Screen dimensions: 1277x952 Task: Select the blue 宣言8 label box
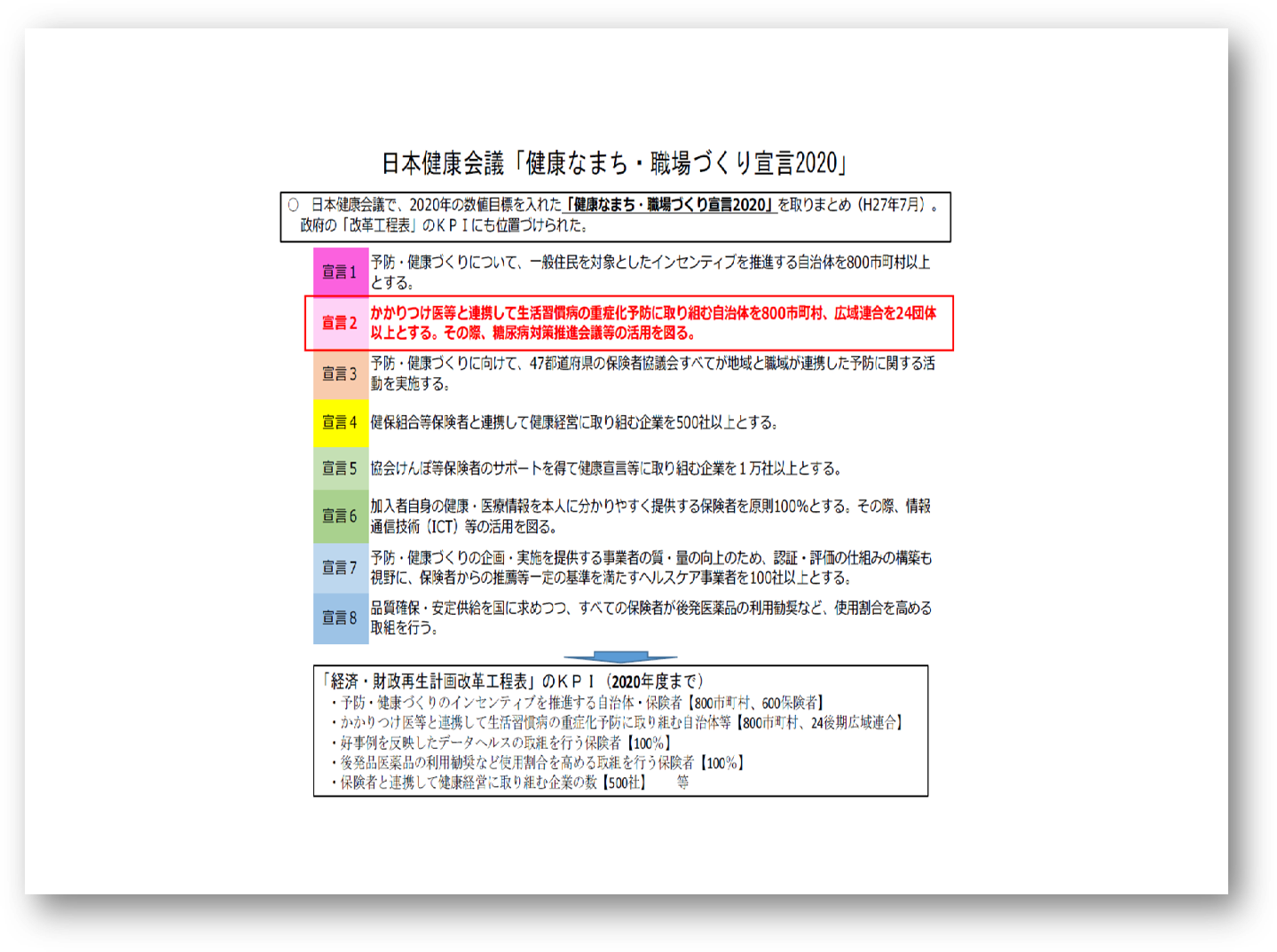(x=340, y=618)
